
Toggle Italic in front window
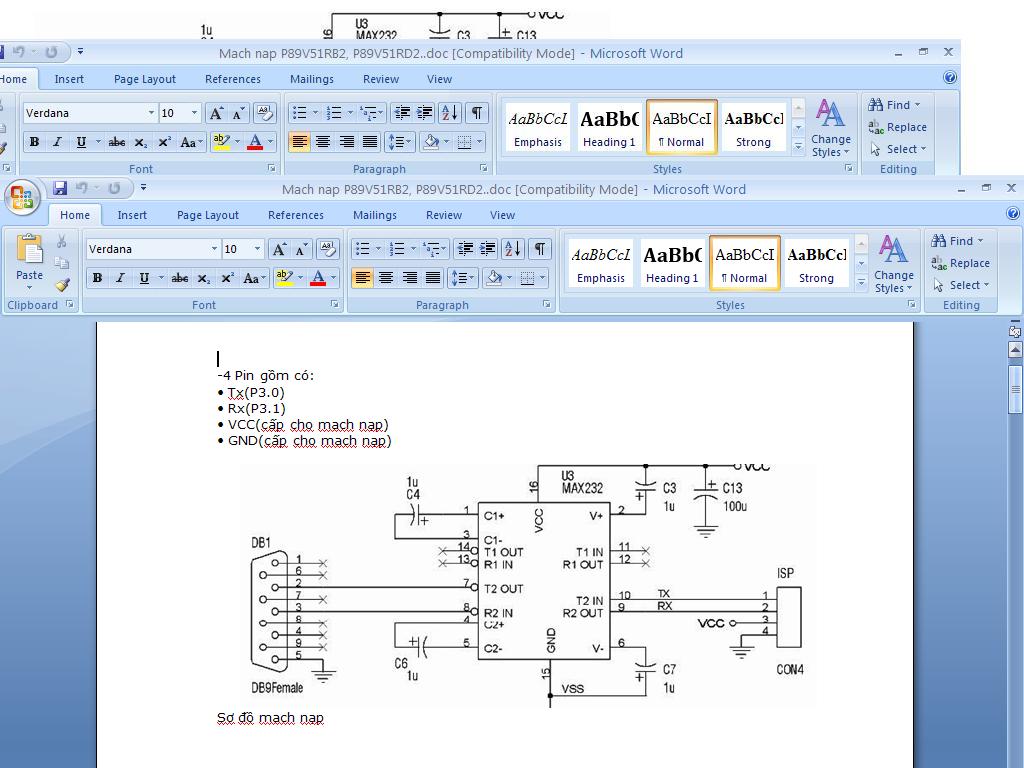click(x=120, y=278)
